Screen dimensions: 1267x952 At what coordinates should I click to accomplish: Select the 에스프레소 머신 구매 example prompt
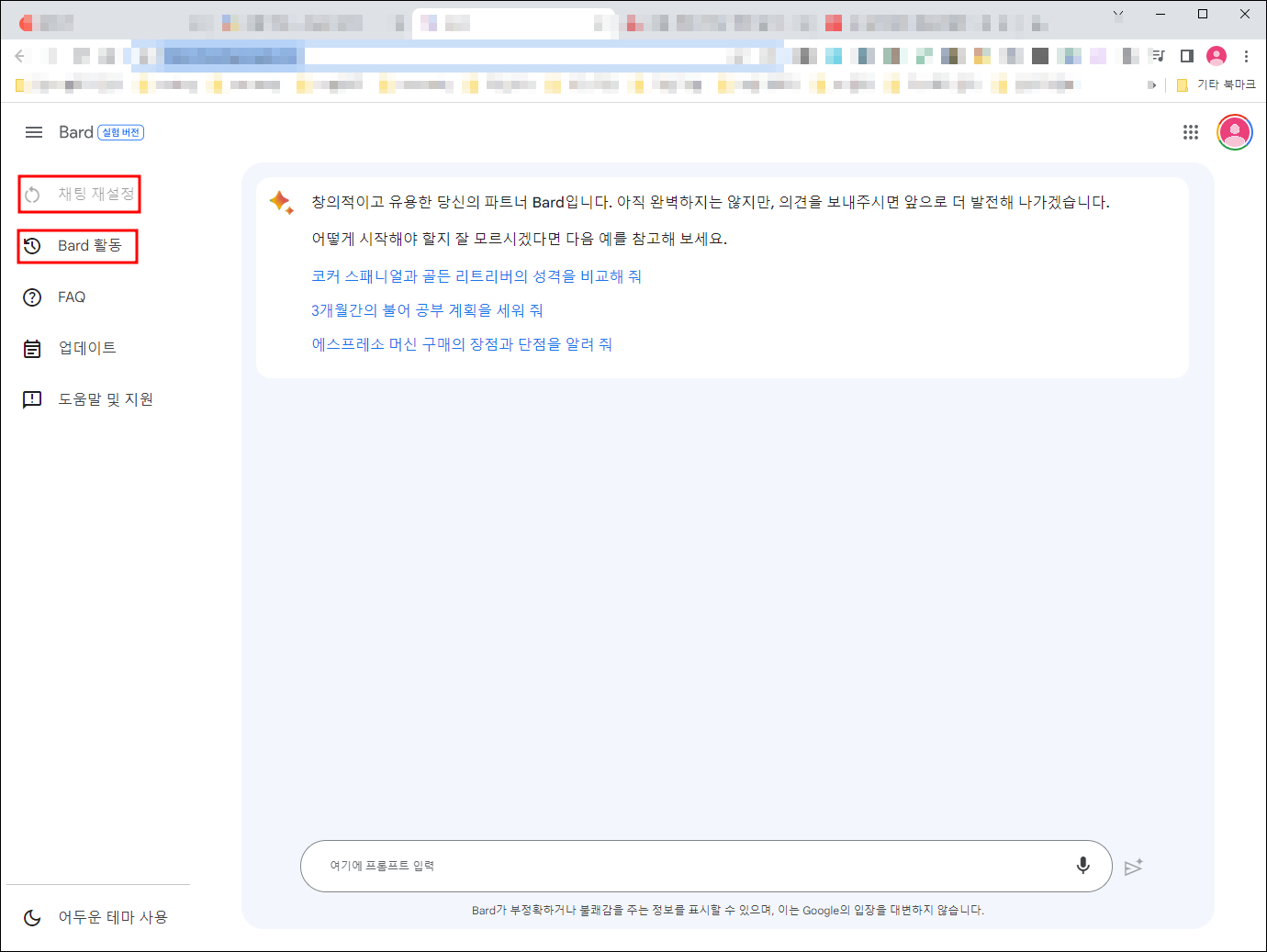click(x=462, y=344)
